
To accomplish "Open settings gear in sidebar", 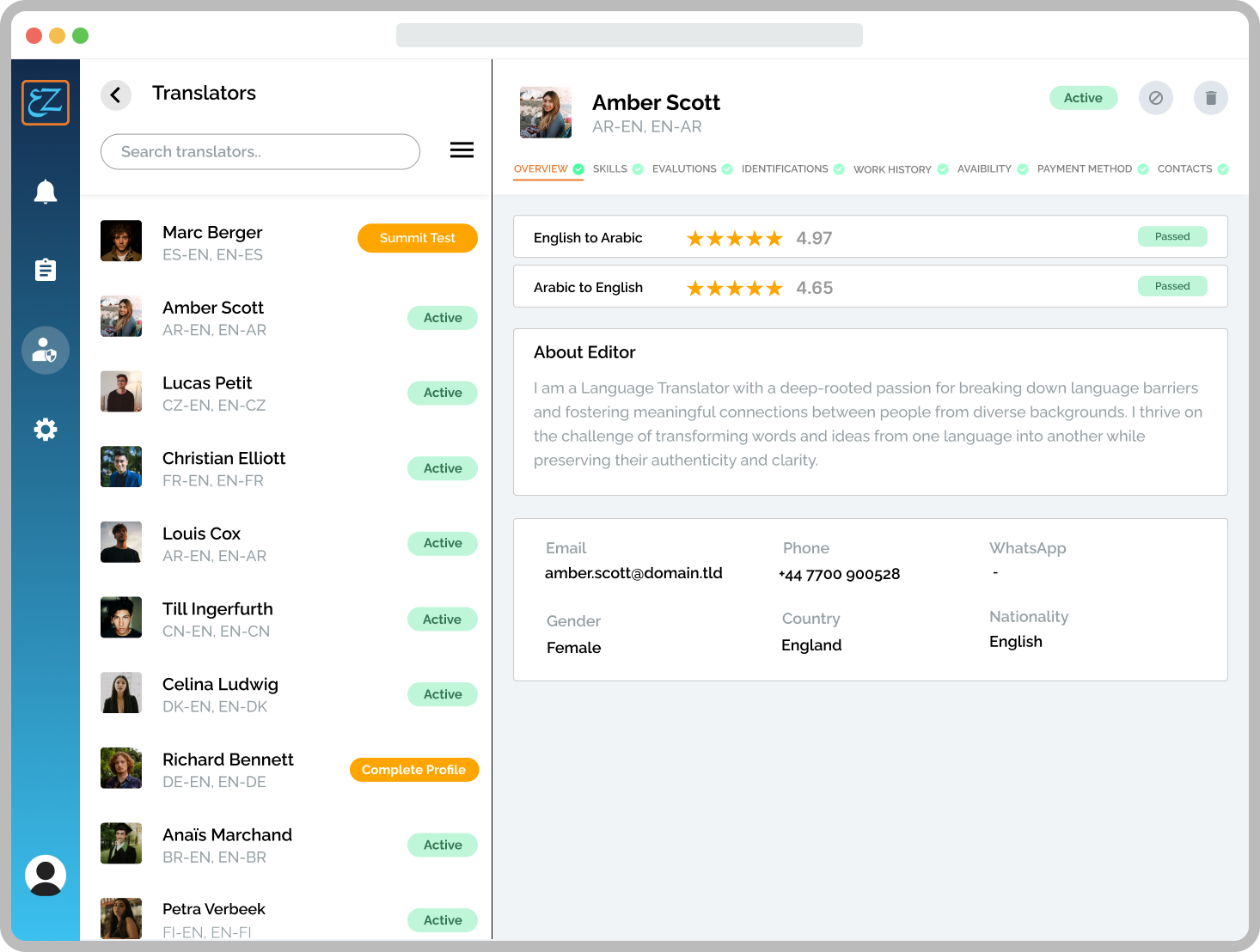I will [46, 430].
